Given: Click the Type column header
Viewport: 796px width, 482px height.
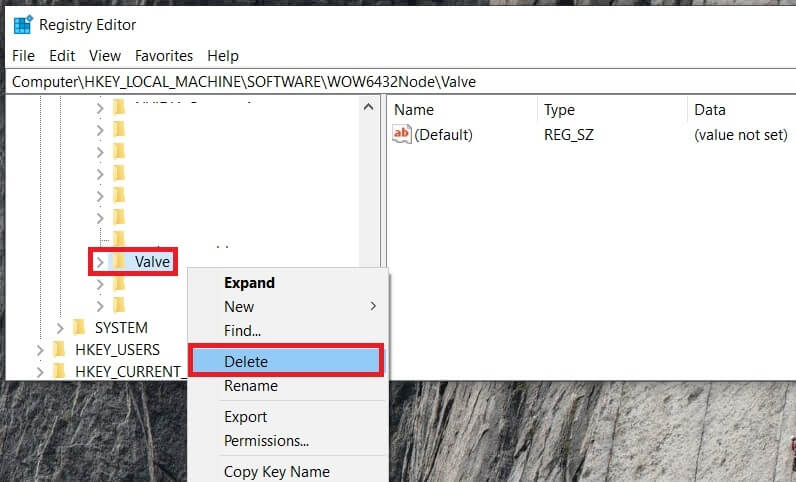Looking at the screenshot, I should [x=559, y=110].
